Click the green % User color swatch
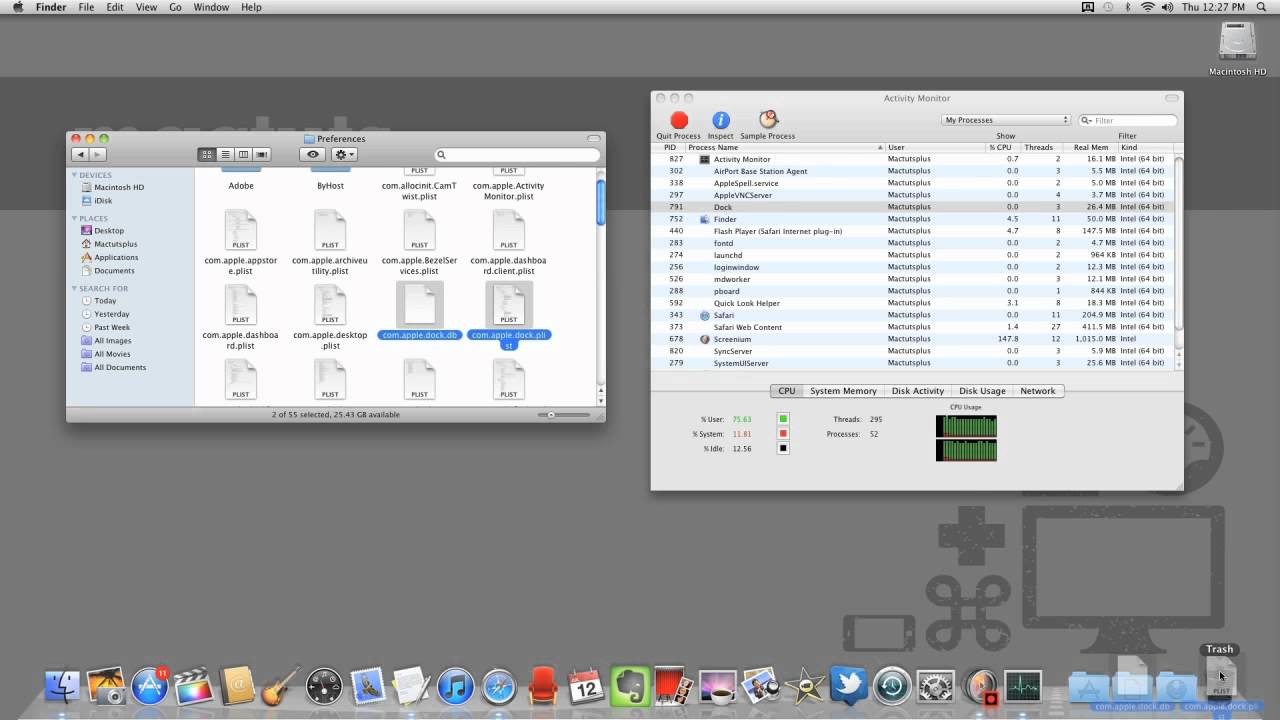The image size is (1280, 720). click(x=783, y=419)
